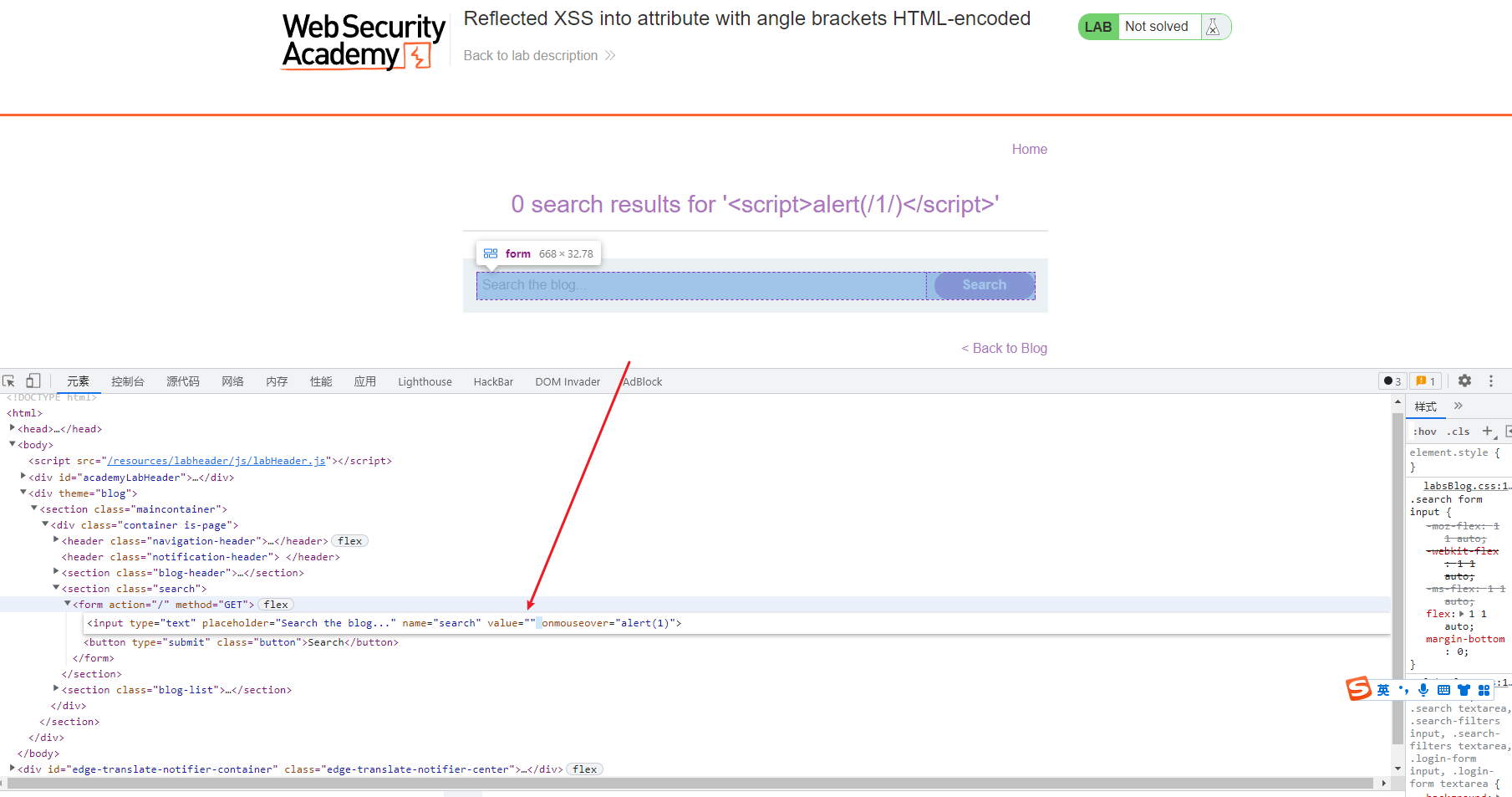Open the AdBlock tab
This screenshot has height=797, width=1512.
pos(642,381)
